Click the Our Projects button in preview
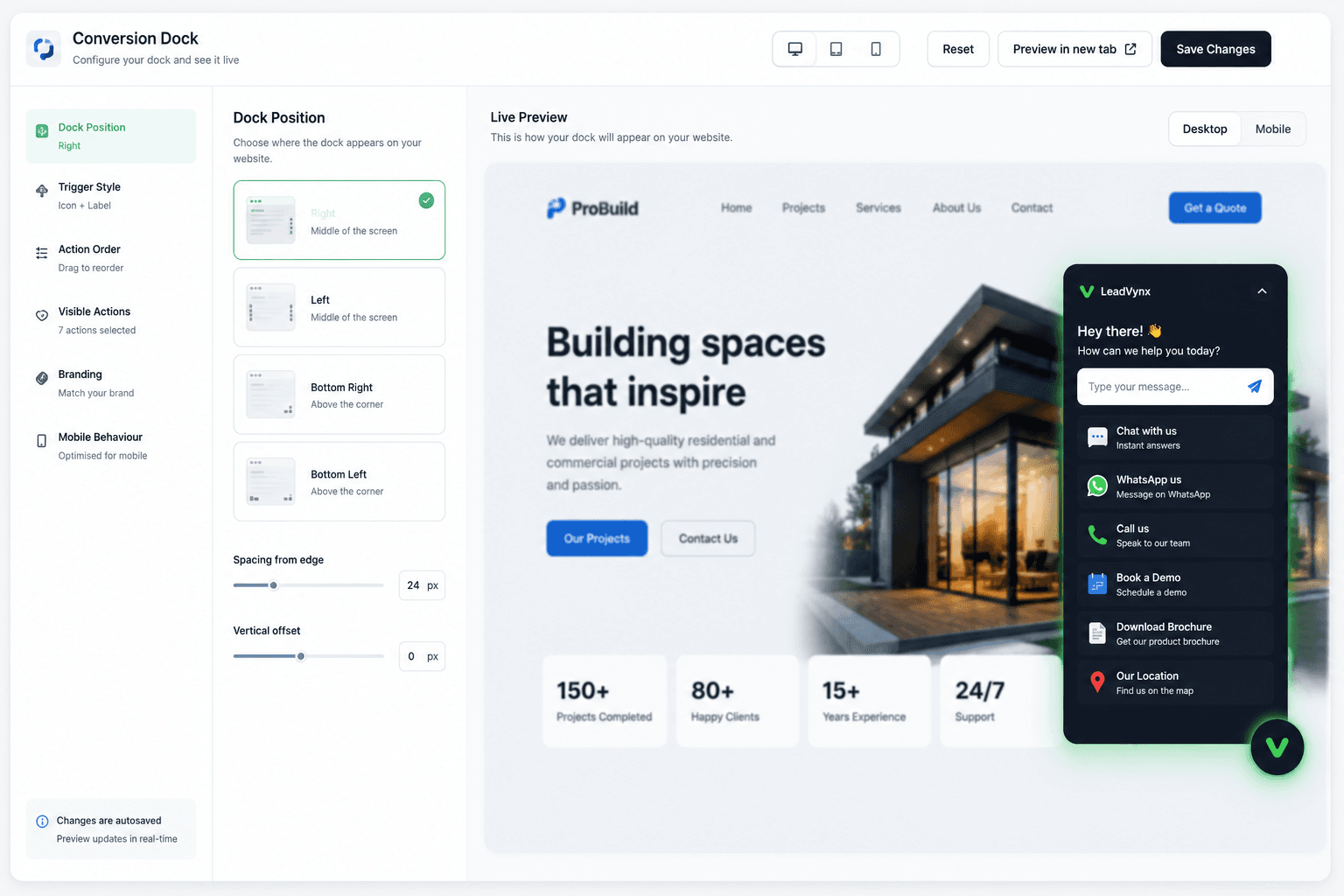Screen dimensions: 1344x896 point(597,538)
